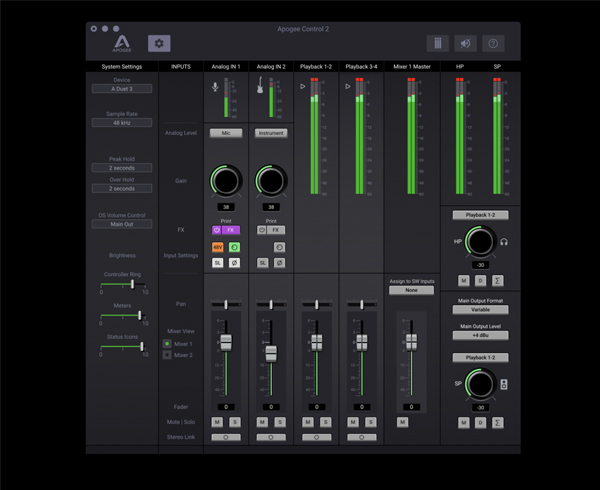Click the Playback 3-4 play triangle icon

coord(347,86)
